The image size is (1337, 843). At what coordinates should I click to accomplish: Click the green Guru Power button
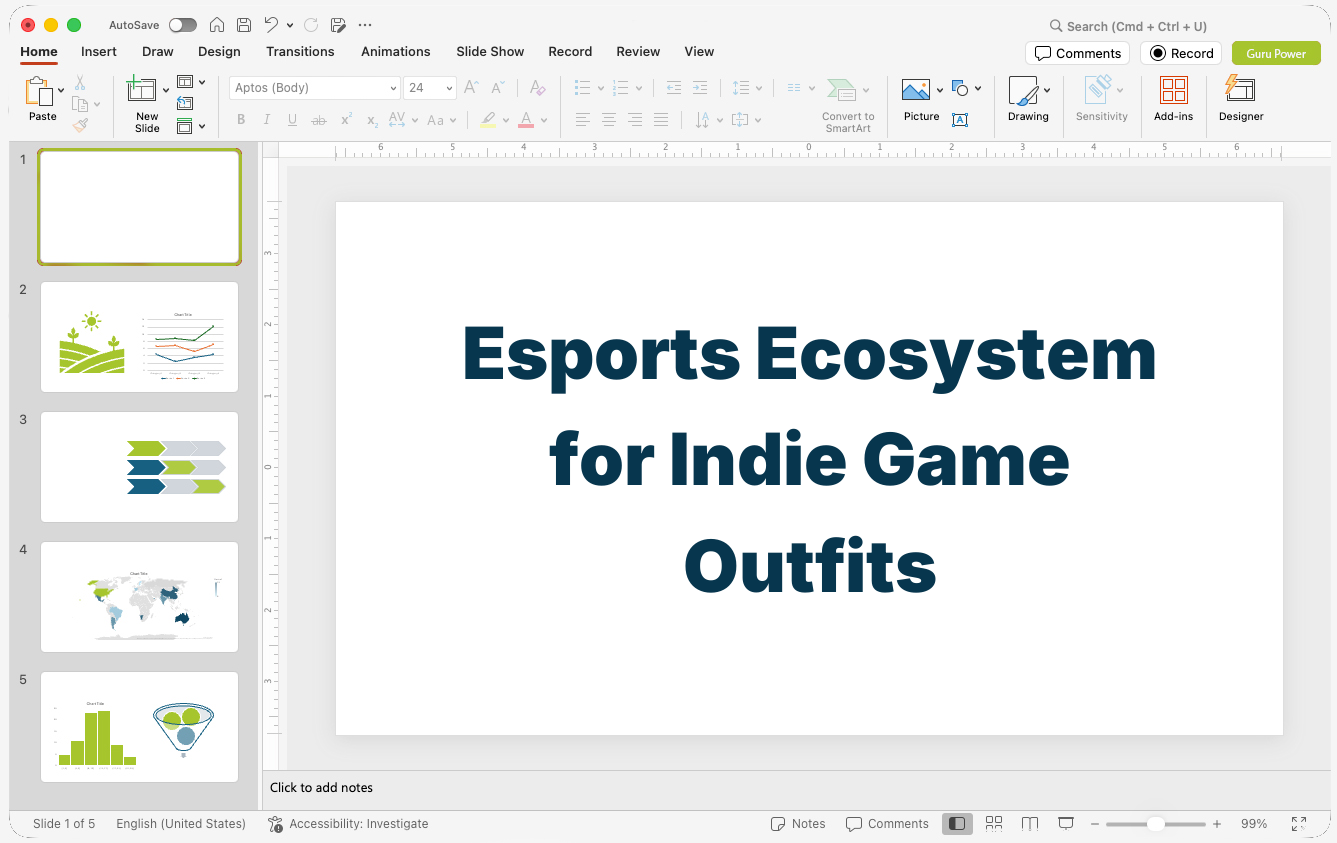click(x=1276, y=53)
